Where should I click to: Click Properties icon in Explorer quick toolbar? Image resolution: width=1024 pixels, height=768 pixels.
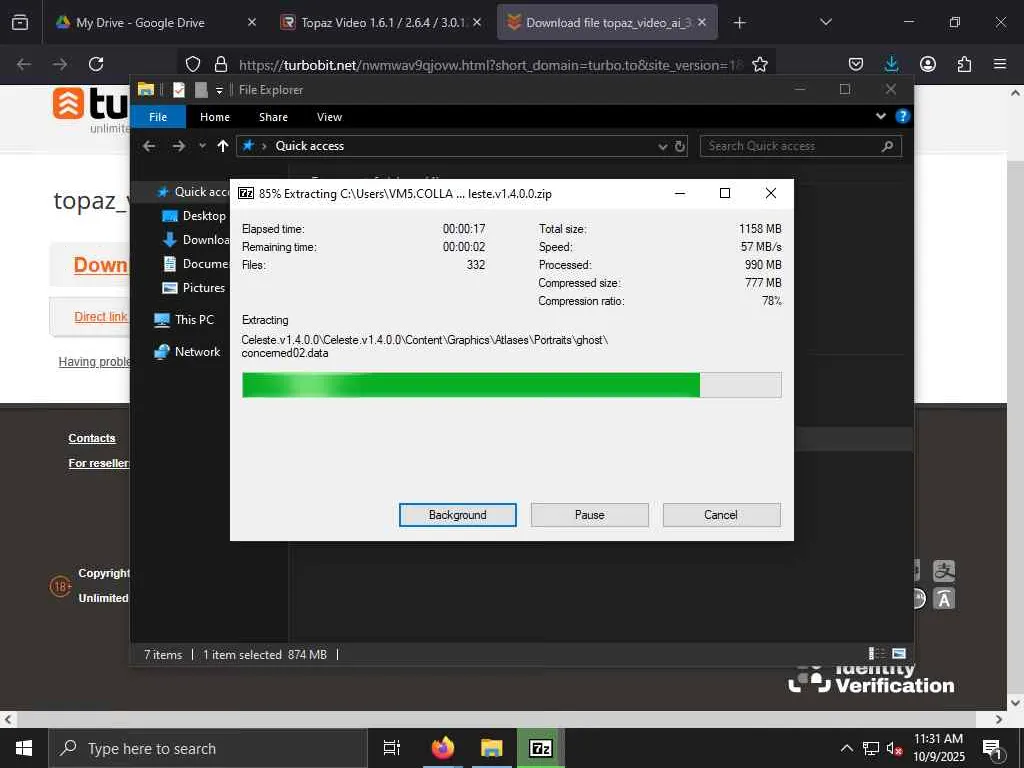(x=179, y=89)
